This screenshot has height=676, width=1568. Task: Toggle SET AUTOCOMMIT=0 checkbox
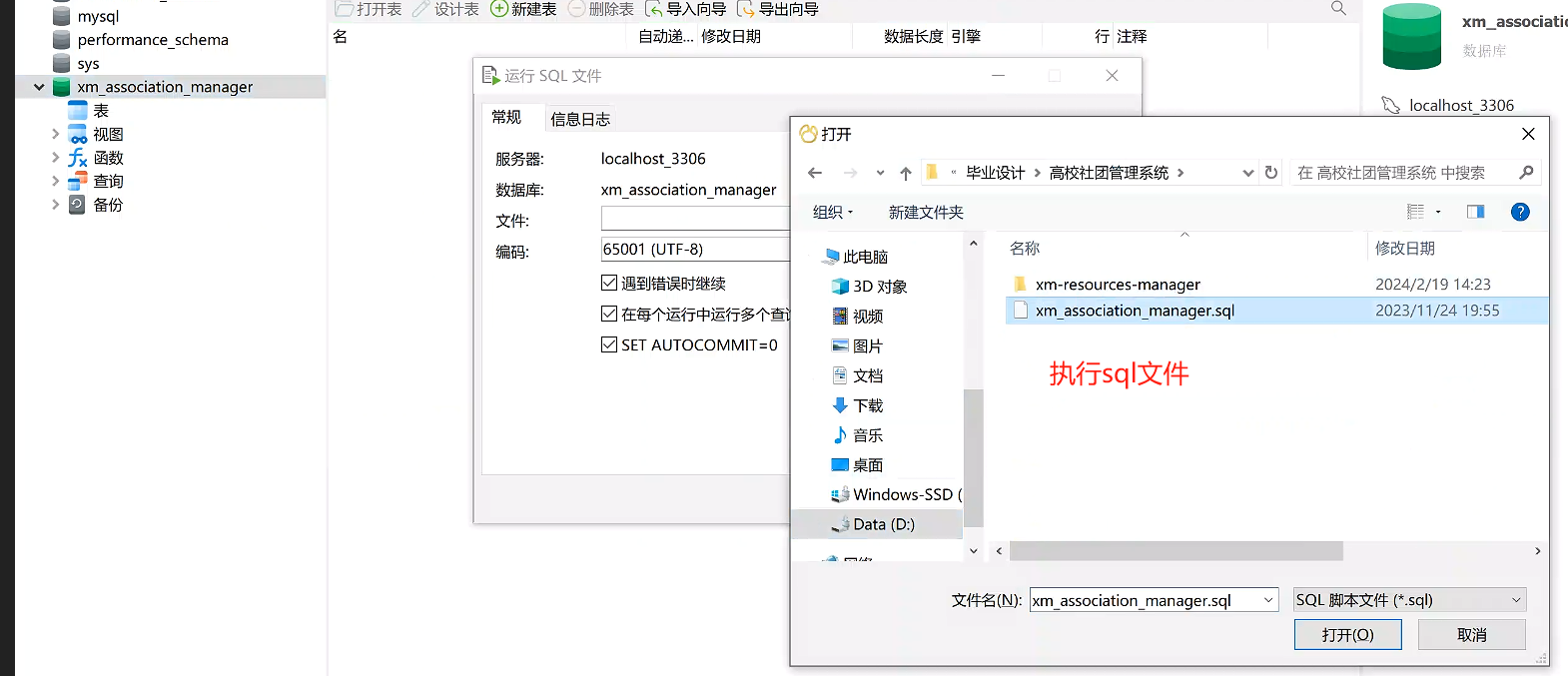pyautogui.click(x=609, y=344)
